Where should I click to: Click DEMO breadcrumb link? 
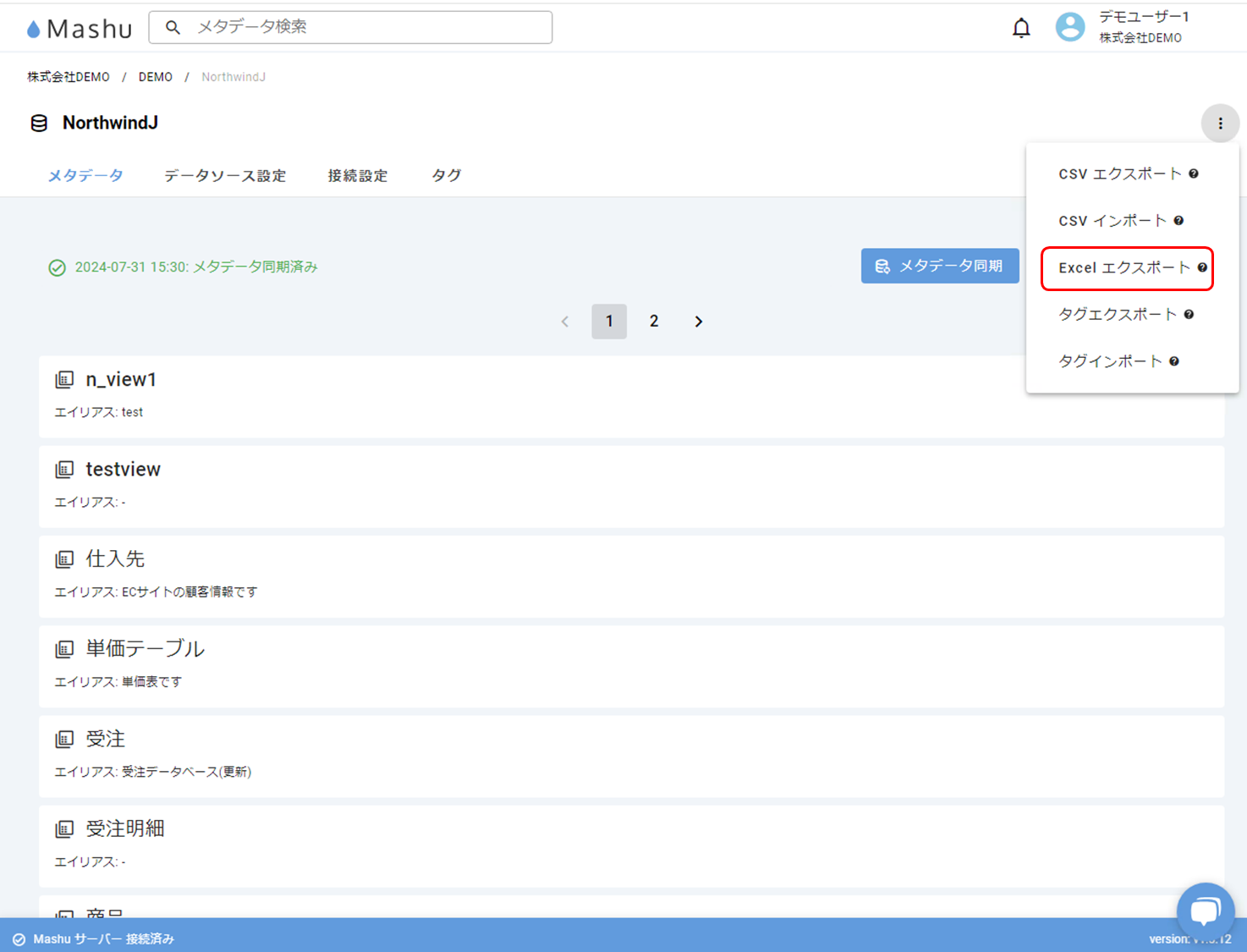156,77
